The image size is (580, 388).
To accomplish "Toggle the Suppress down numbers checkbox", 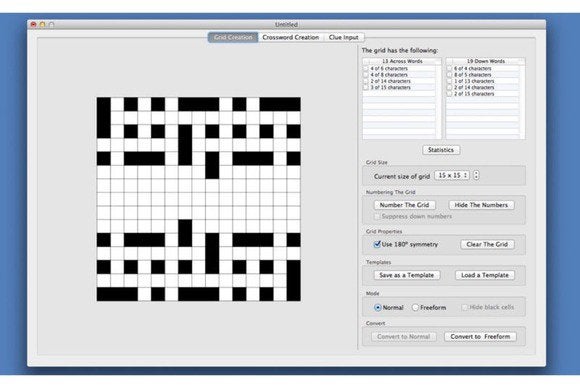I will (377, 216).
